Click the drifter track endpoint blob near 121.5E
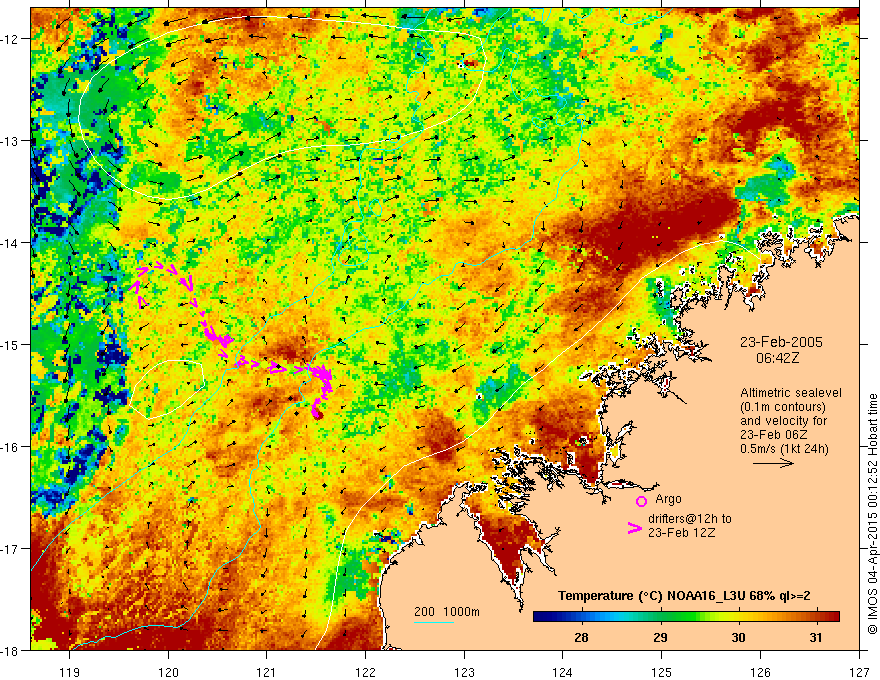Screen dimensions: 880x680 point(317,414)
